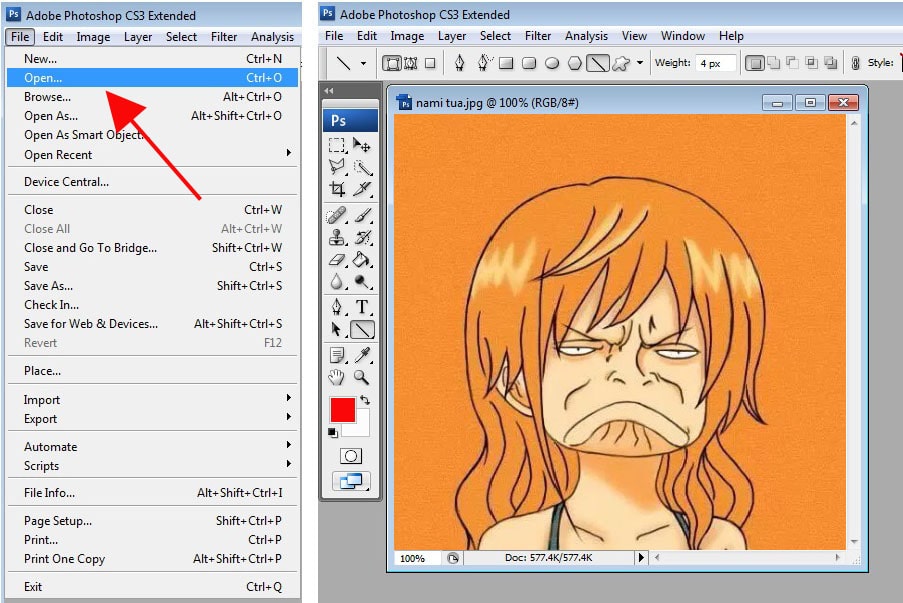Viewport: 903px width, 603px height.
Task: Open Analysis menu in right window
Action: click(x=586, y=36)
